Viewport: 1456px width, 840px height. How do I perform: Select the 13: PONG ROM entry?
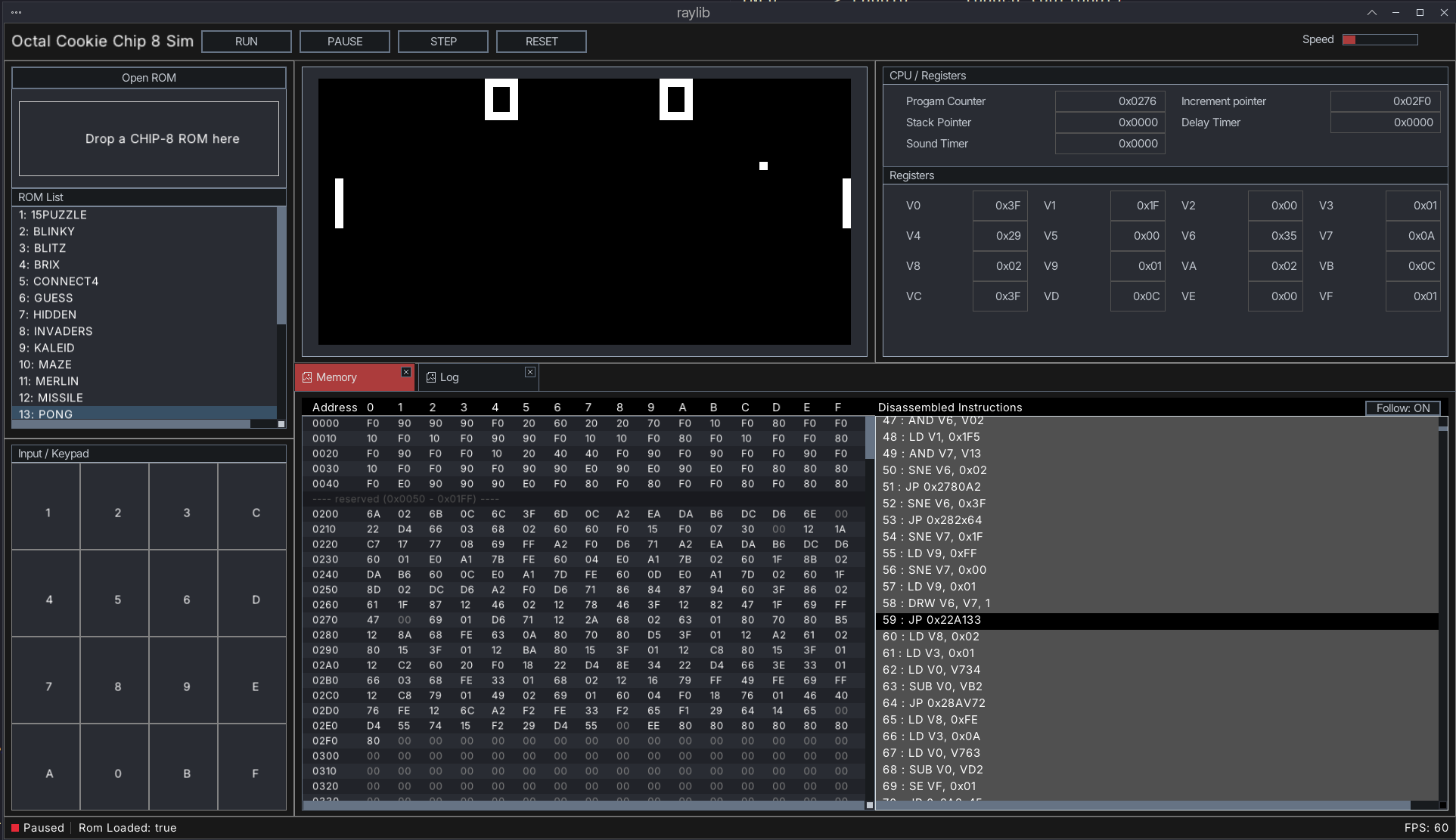(x=144, y=414)
